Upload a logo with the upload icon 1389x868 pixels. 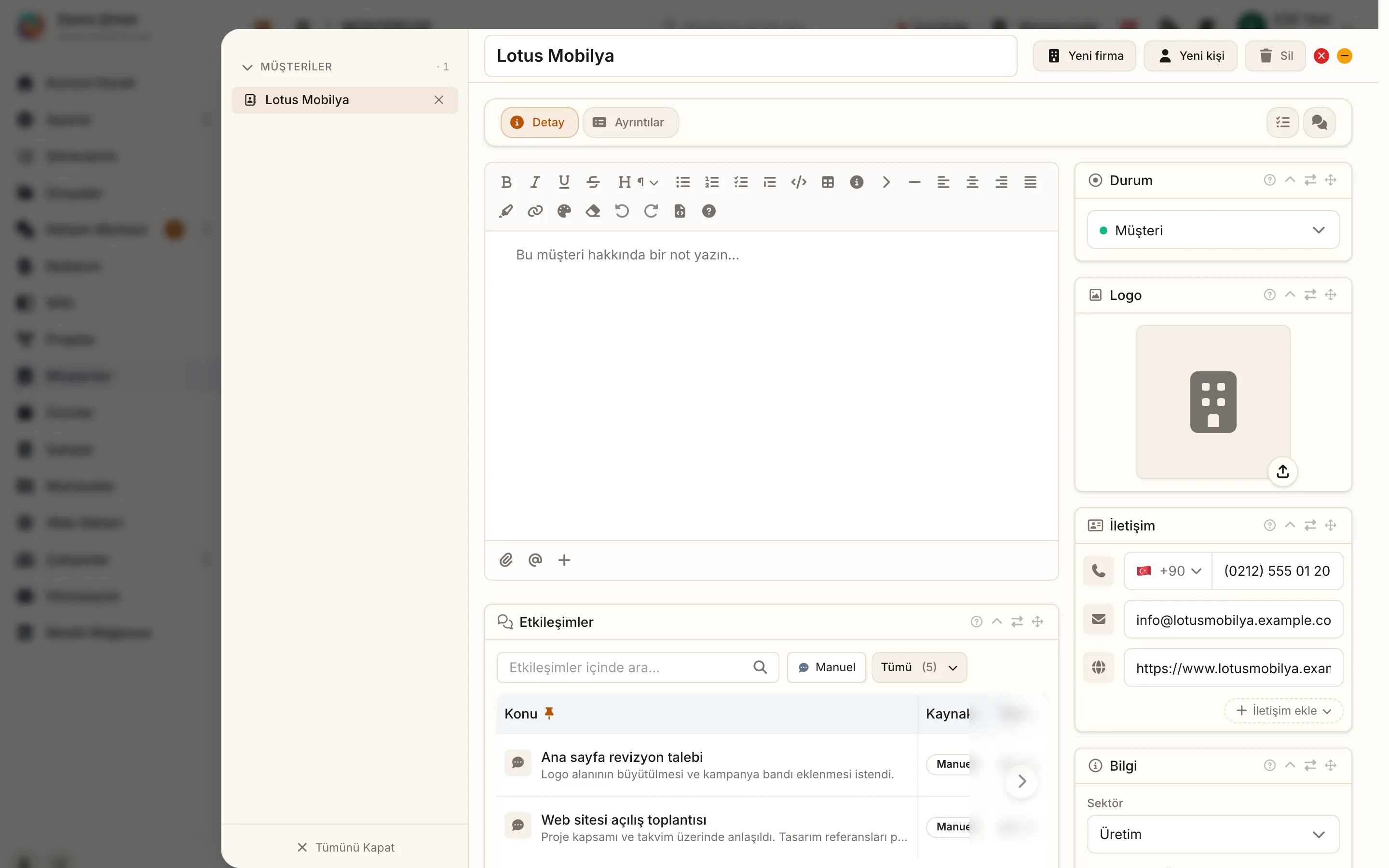tap(1282, 472)
